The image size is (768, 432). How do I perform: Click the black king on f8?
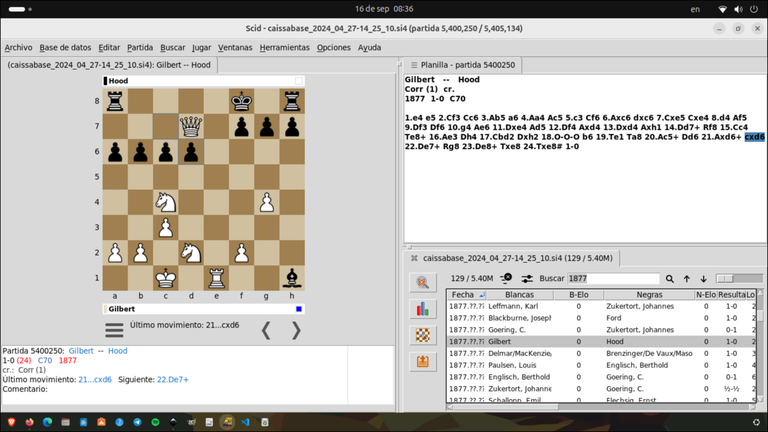point(241,101)
